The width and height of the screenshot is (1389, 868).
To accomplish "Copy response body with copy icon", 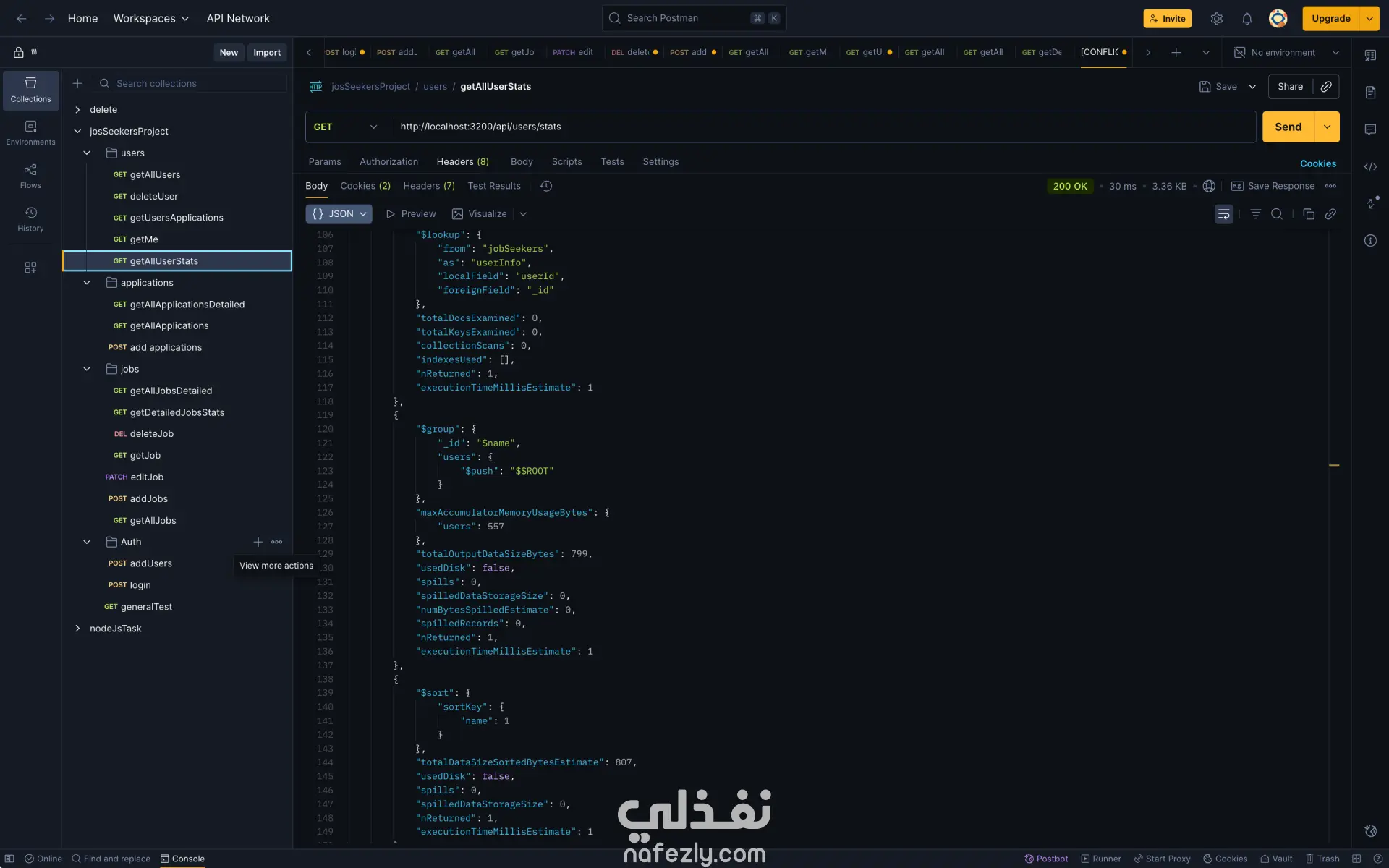I will point(1308,214).
